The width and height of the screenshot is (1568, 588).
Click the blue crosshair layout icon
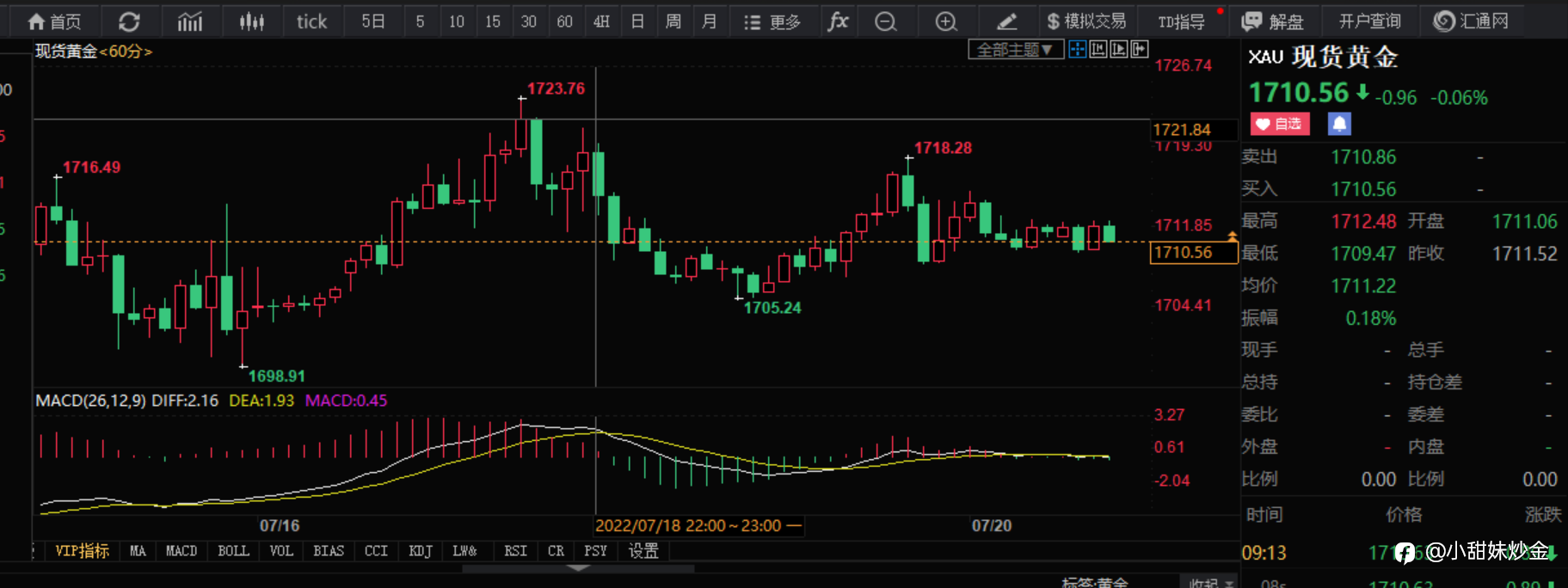[x=1077, y=49]
